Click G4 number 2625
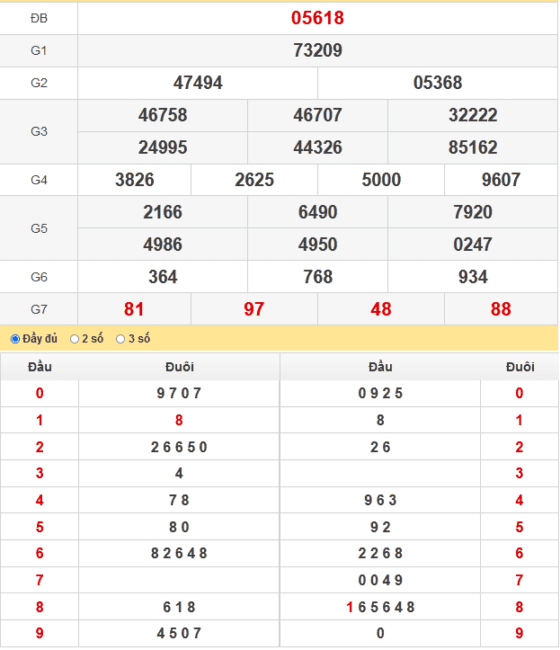Viewport: 560px width, 650px height. [254, 179]
